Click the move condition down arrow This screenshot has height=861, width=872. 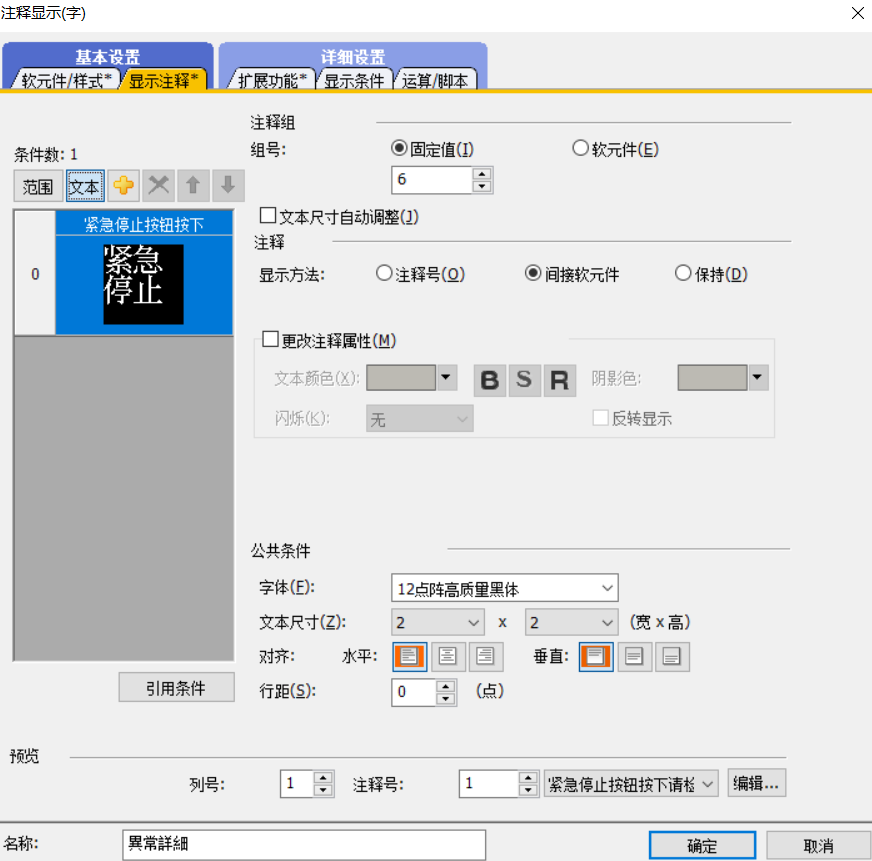click(x=228, y=186)
